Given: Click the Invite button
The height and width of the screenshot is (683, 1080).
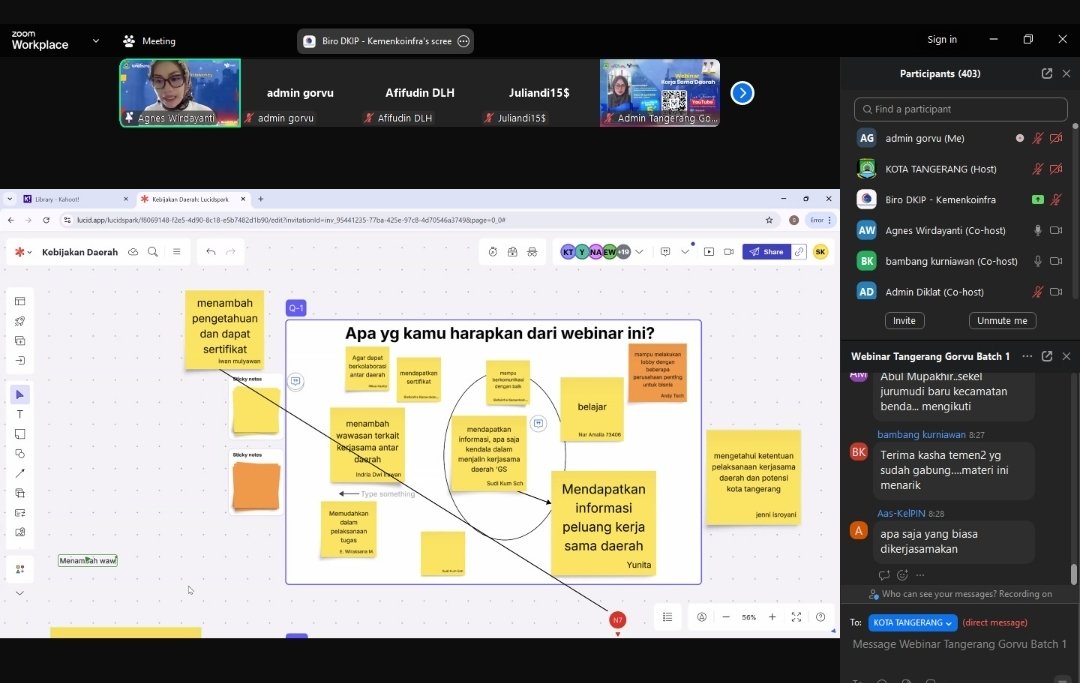Looking at the screenshot, I should pyautogui.click(x=904, y=321).
